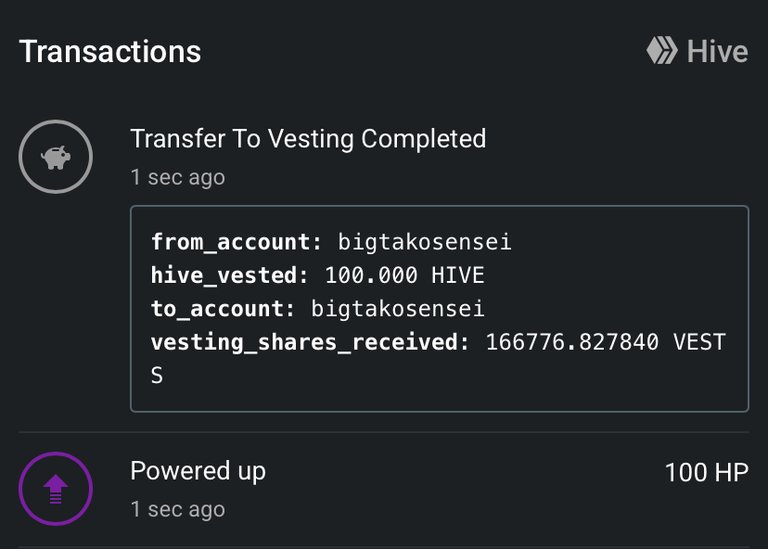Click from_account value bigtakosensei
This screenshot has height=549, width=768.
(425, 242)
